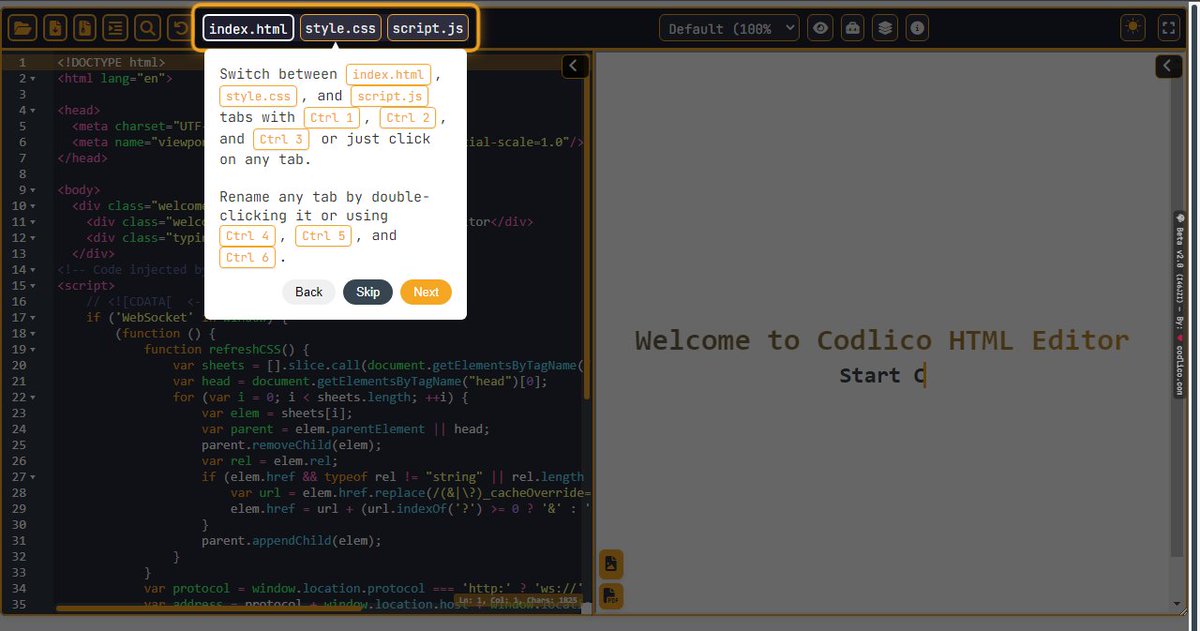Open the search magnifier tool

click(147, 28)
